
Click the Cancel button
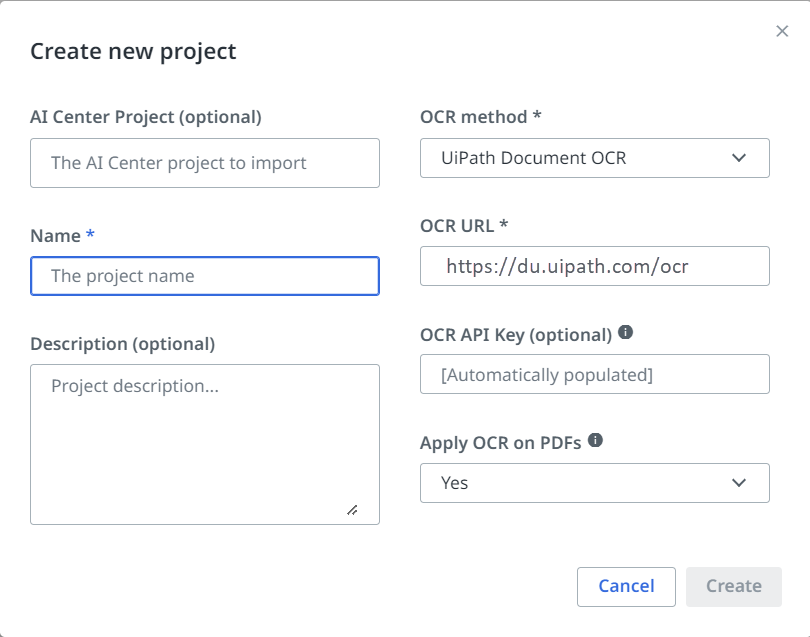pos(626,587)
